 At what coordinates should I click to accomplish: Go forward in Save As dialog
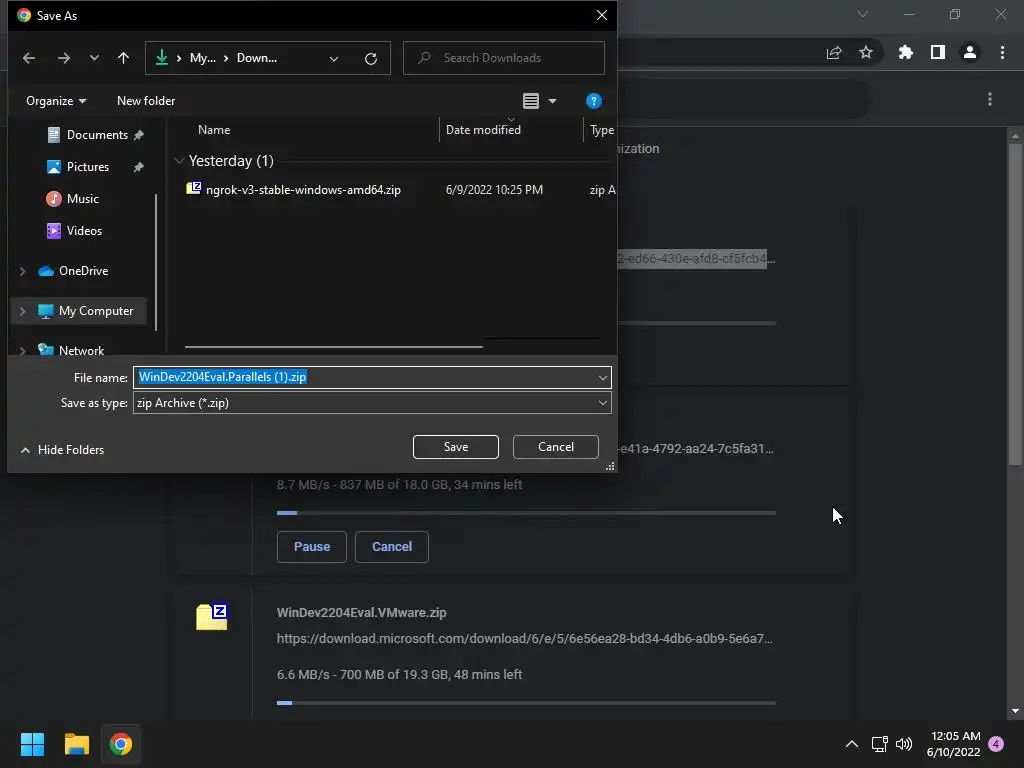[63, 58]
